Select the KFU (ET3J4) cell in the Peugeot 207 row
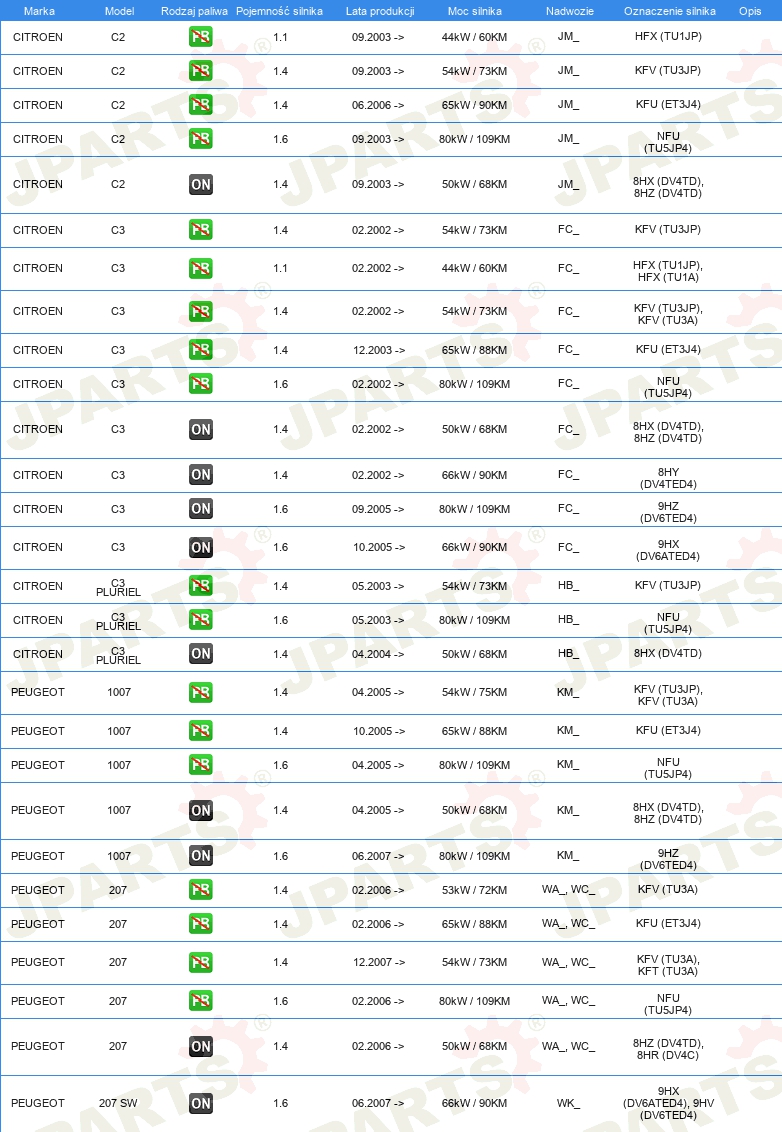 pyautogui.click(x=668, y=923)
